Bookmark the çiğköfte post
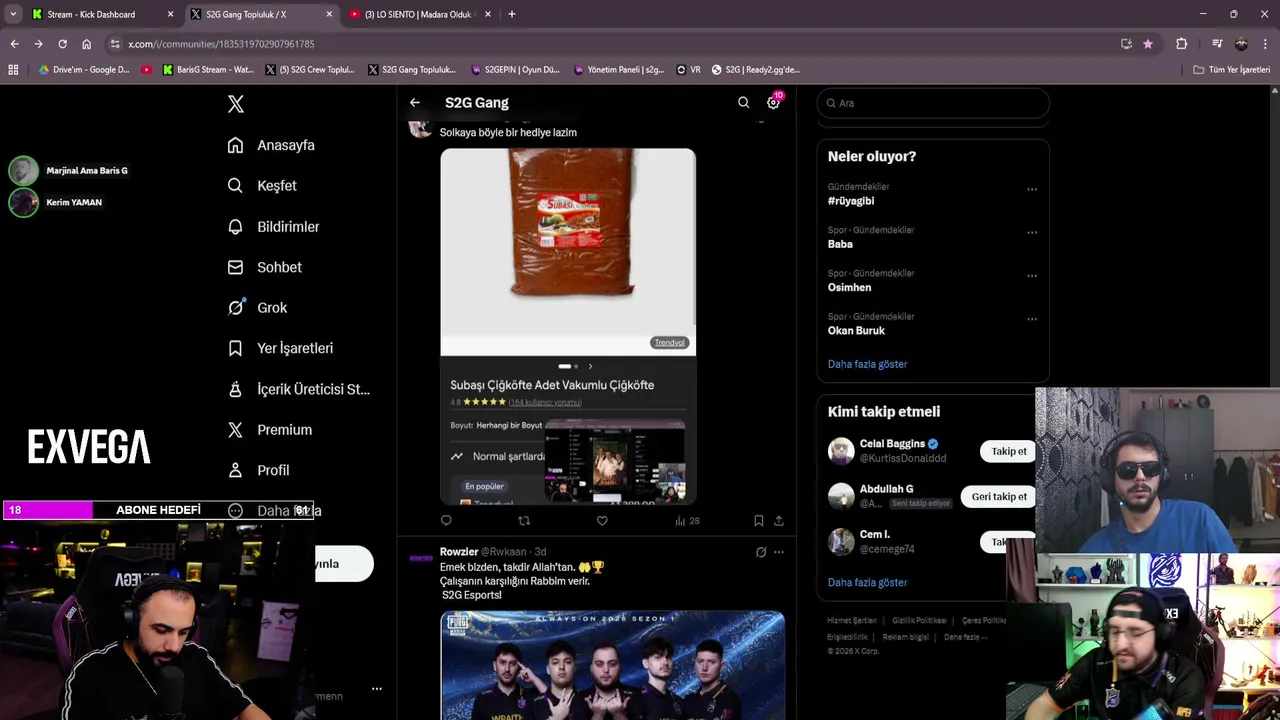Screen dimensions: 1280x720 pos(759,520)
